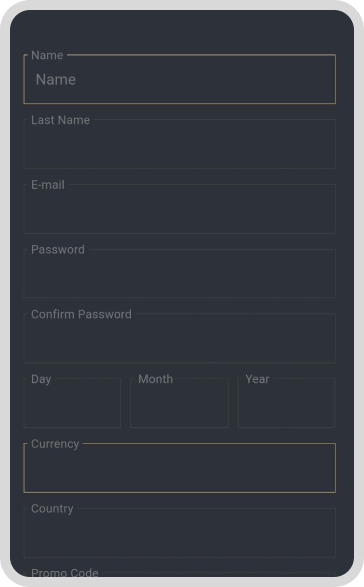The height and width of the screenshot is (587, 364).
Task: Open the Month birth date selector
Action: 179,403
